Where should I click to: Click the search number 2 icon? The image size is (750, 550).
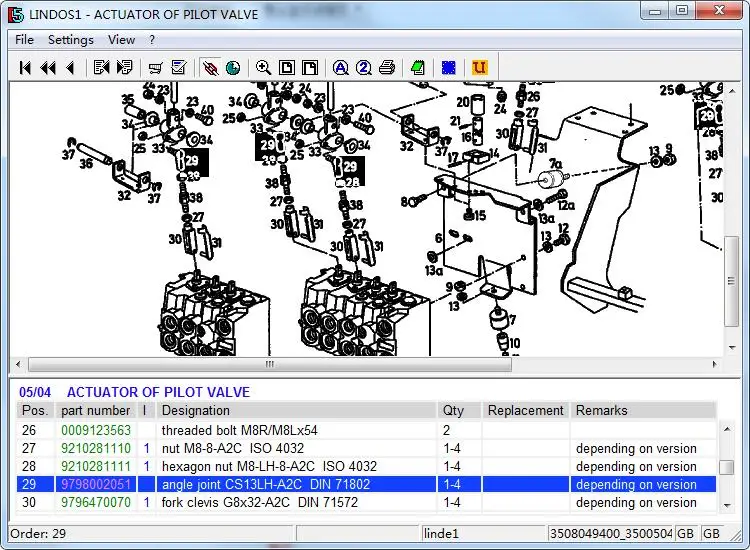(364, 67)
